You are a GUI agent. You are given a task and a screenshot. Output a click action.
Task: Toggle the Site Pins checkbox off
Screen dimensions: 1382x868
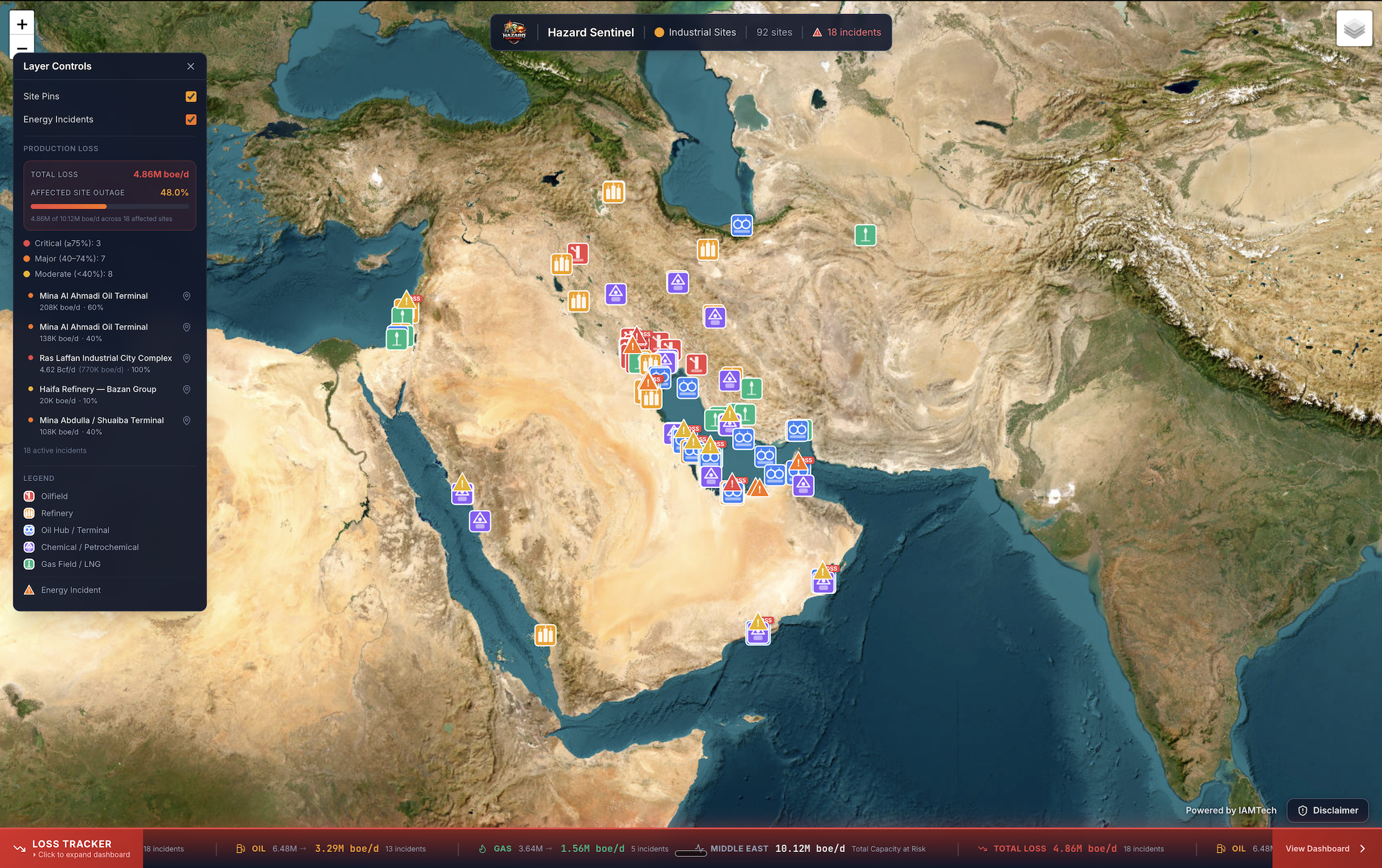click(x=191, y=96)
